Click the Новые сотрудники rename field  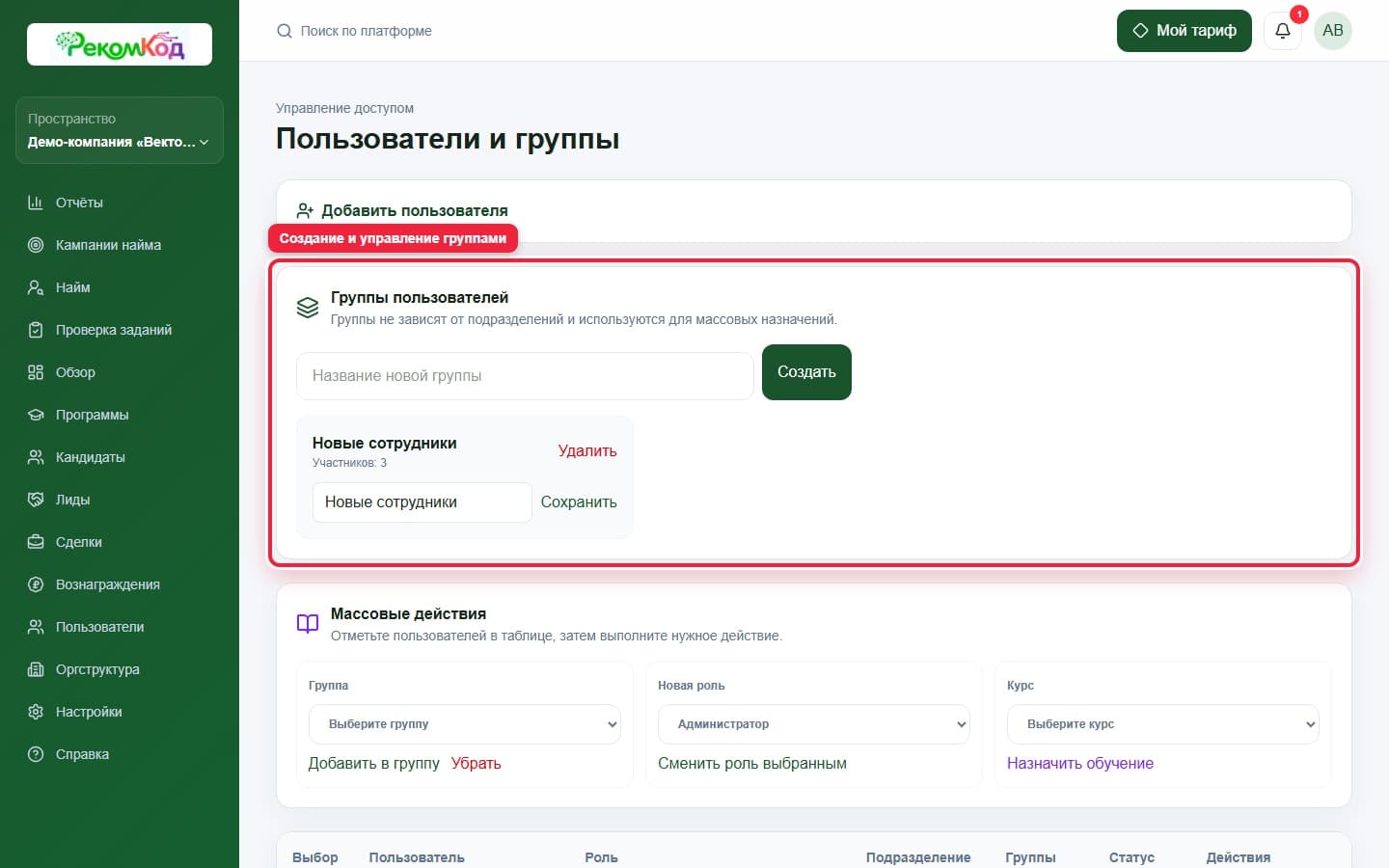[x=422, y=502]
